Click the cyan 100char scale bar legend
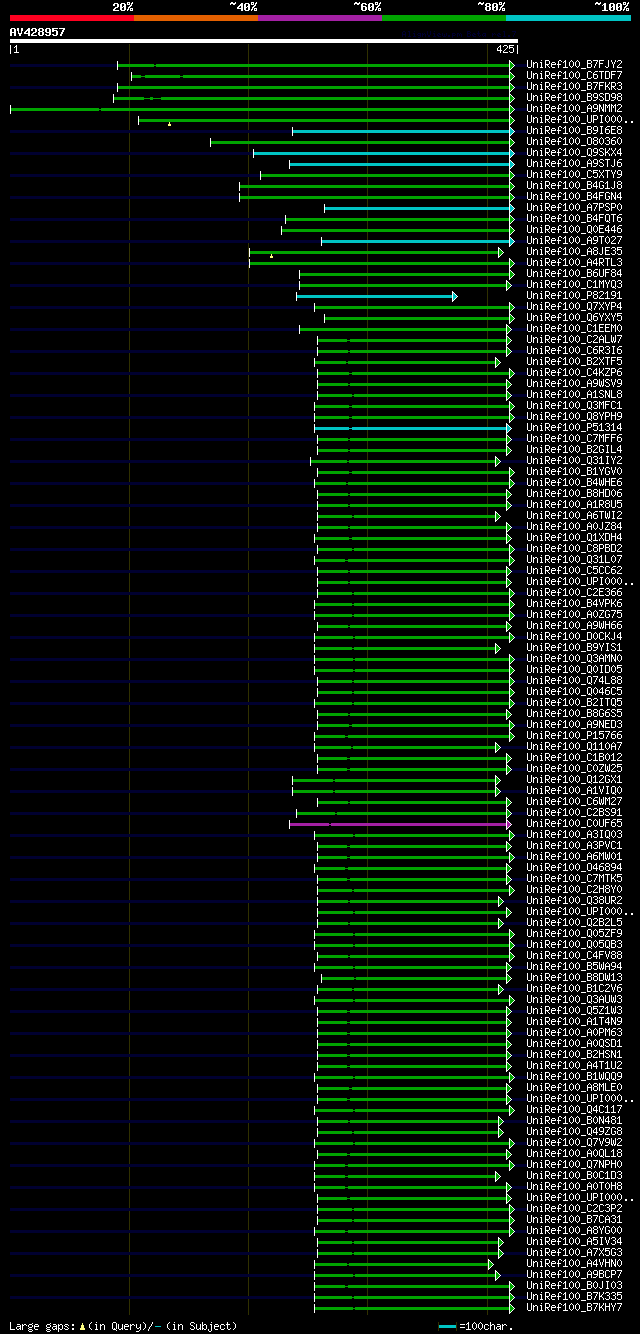The image size is (640, 1334). pos(447,1327)
